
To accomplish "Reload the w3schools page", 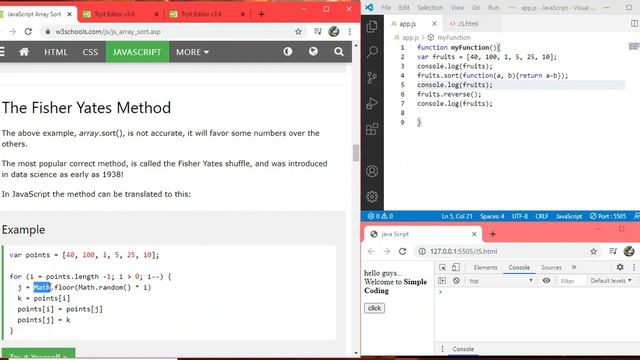I will click(x=28, y=31).
